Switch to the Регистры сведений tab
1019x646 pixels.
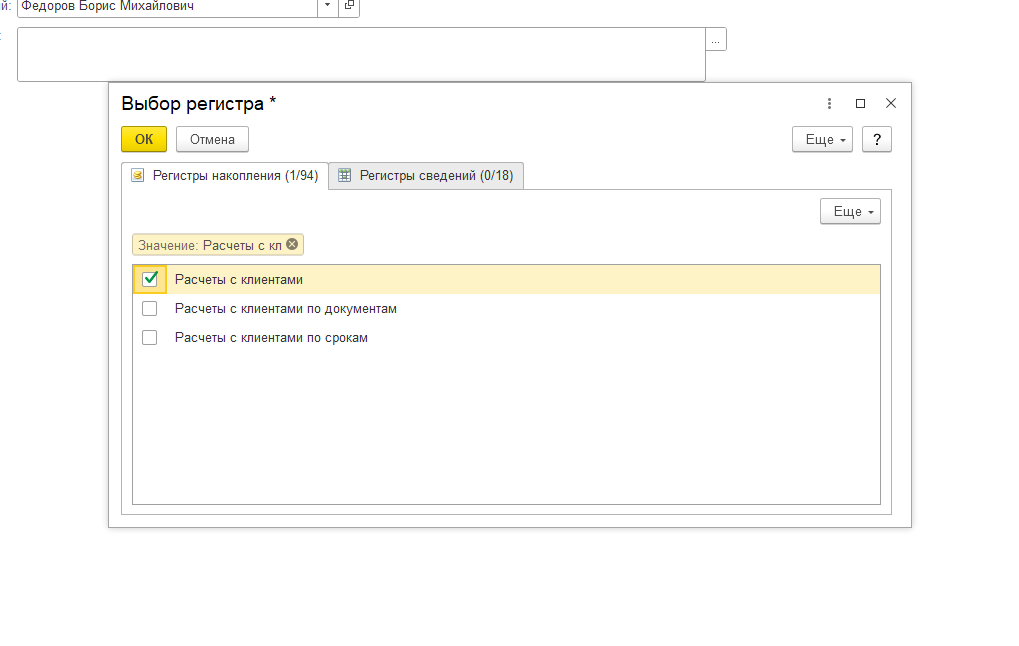(426, 175)
